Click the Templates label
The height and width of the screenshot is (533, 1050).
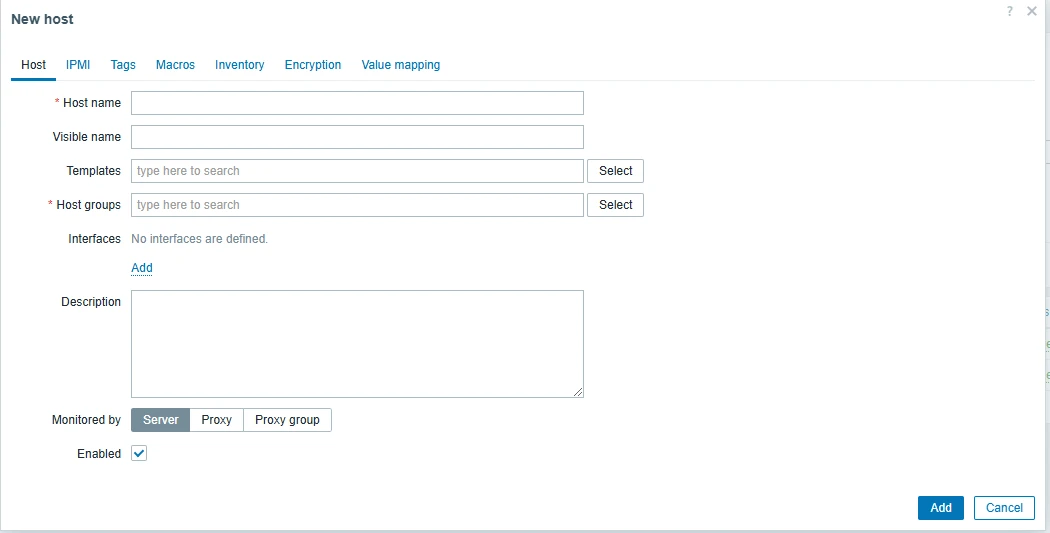(94, 171)
